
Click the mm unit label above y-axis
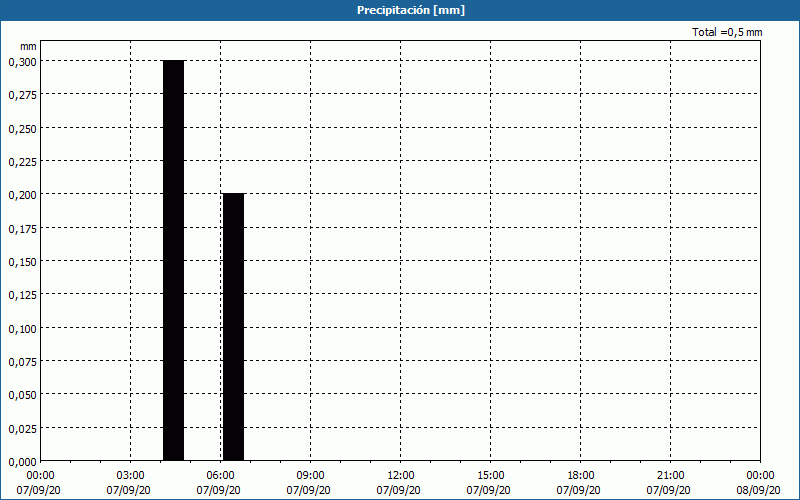[x=28, y=46]
